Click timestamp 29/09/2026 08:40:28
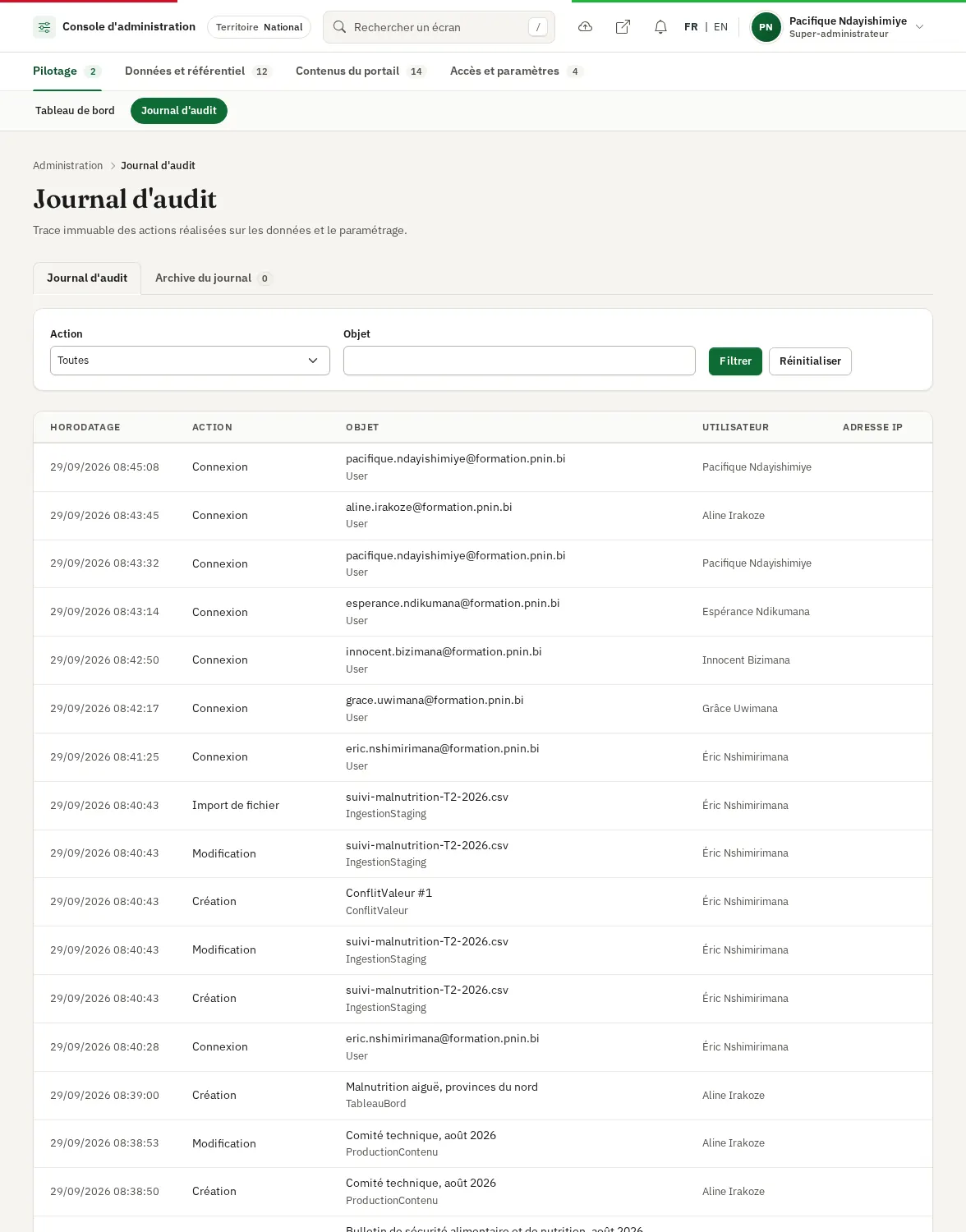This screenshot has height=1232, width=966. point(105,1047)
